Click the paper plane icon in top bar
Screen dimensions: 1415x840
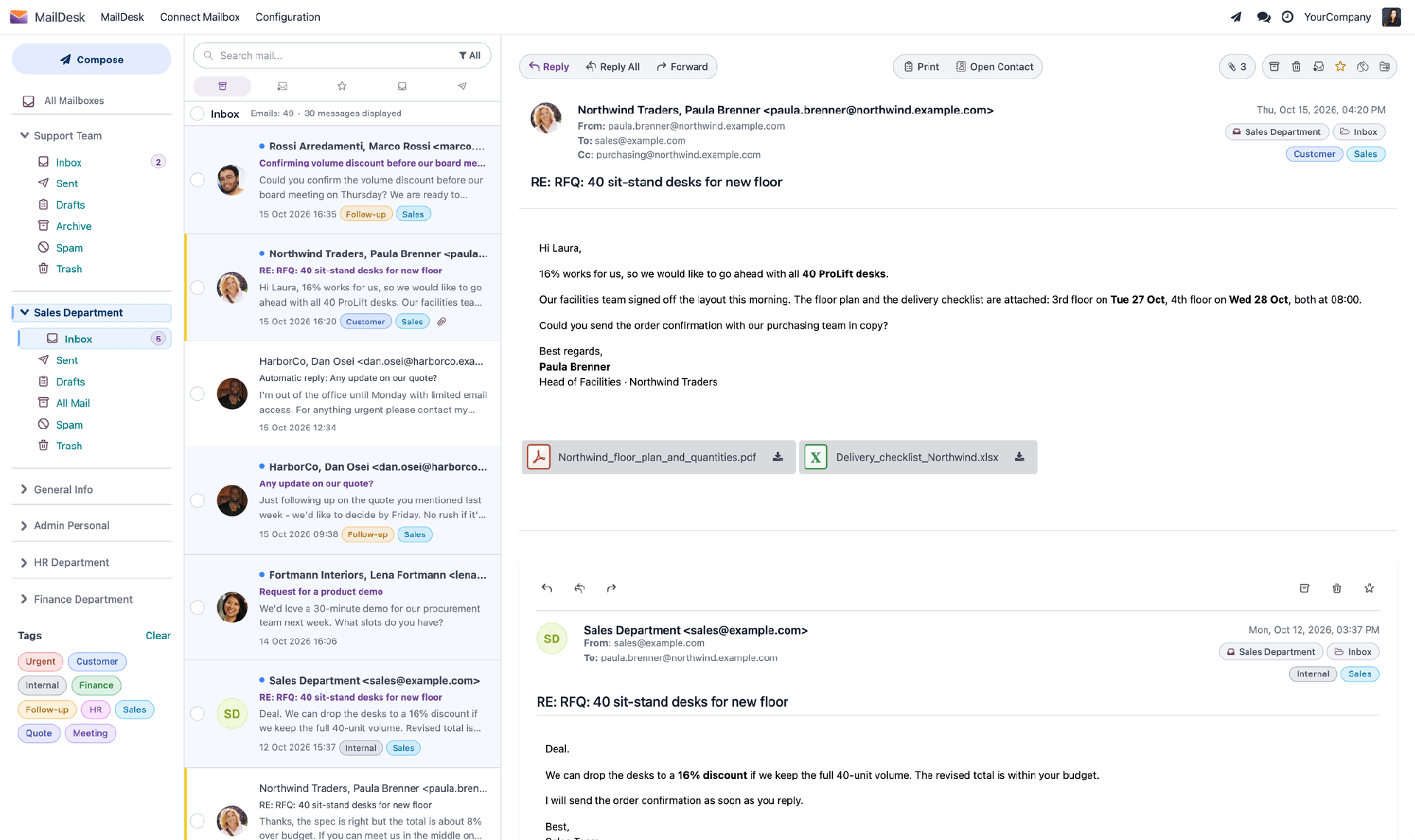pos(1236,17)
